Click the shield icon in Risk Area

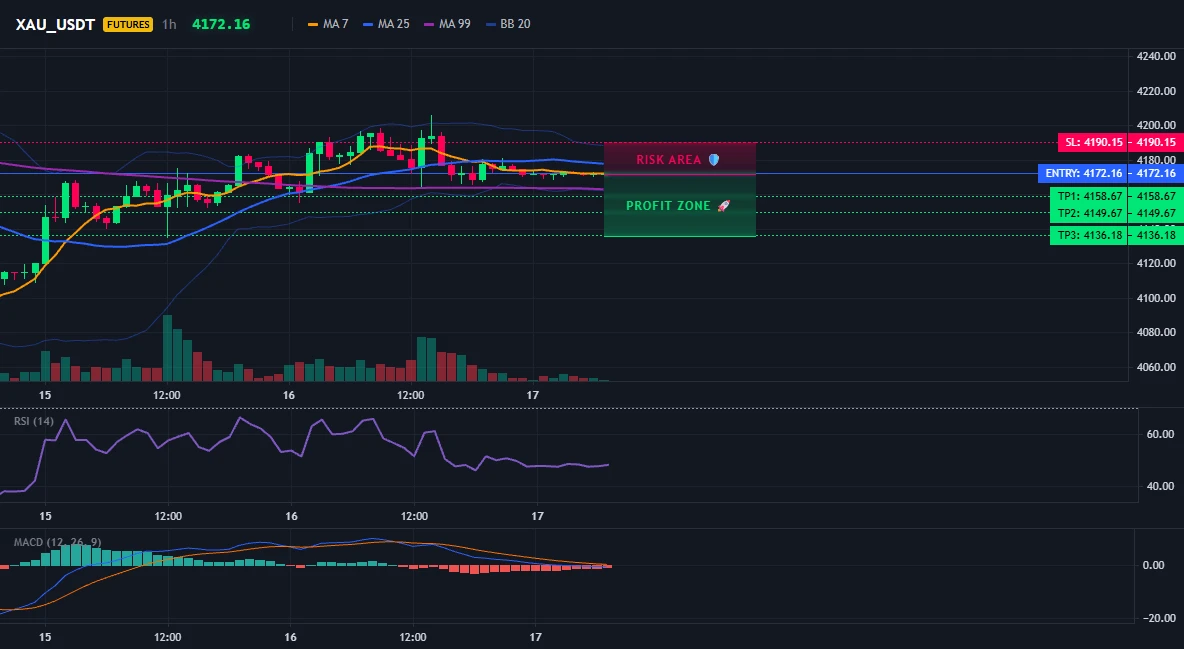tap(714, 159)
